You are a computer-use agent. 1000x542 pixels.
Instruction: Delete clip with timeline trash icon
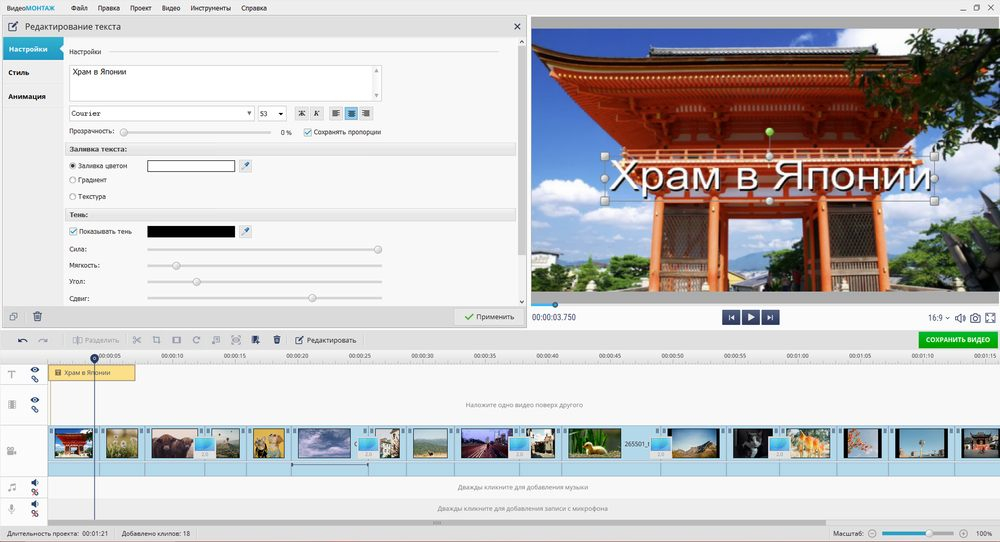[x=277, y=340]
